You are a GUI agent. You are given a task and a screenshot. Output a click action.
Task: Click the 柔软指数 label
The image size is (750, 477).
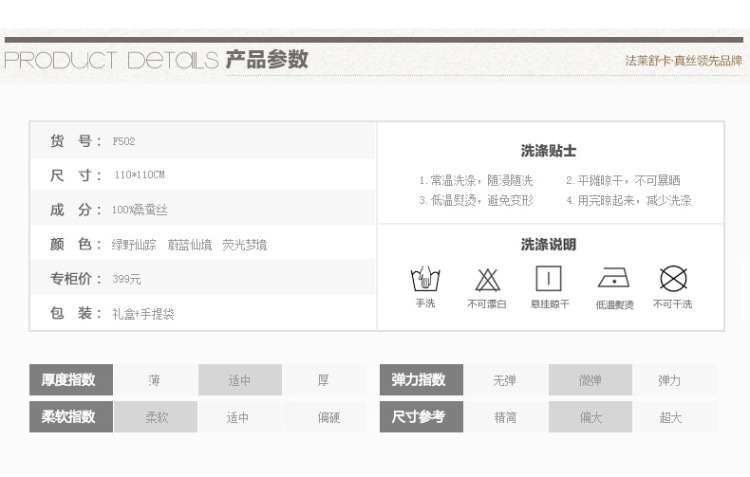click(69, 417)
